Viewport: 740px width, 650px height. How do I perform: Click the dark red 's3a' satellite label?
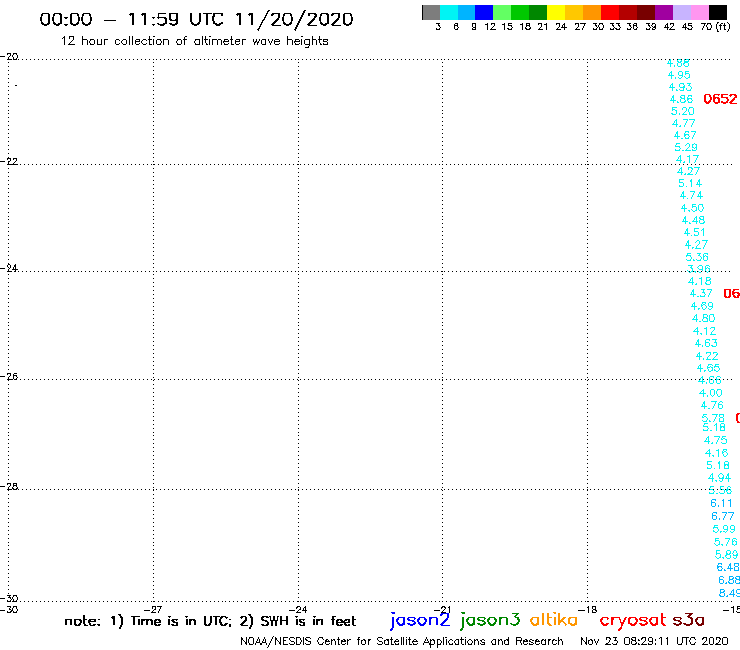coord(689,620)
